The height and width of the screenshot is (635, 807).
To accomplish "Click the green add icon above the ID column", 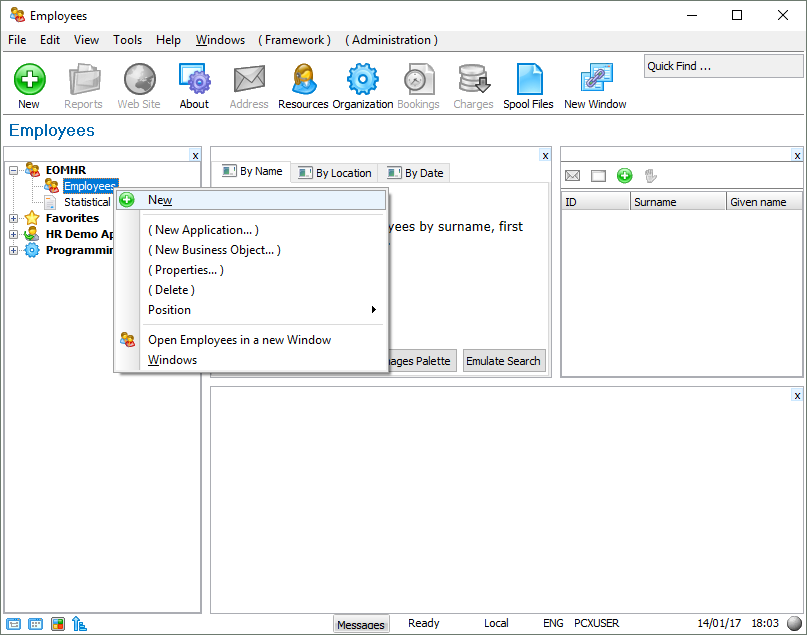I will tap(625, 176).
